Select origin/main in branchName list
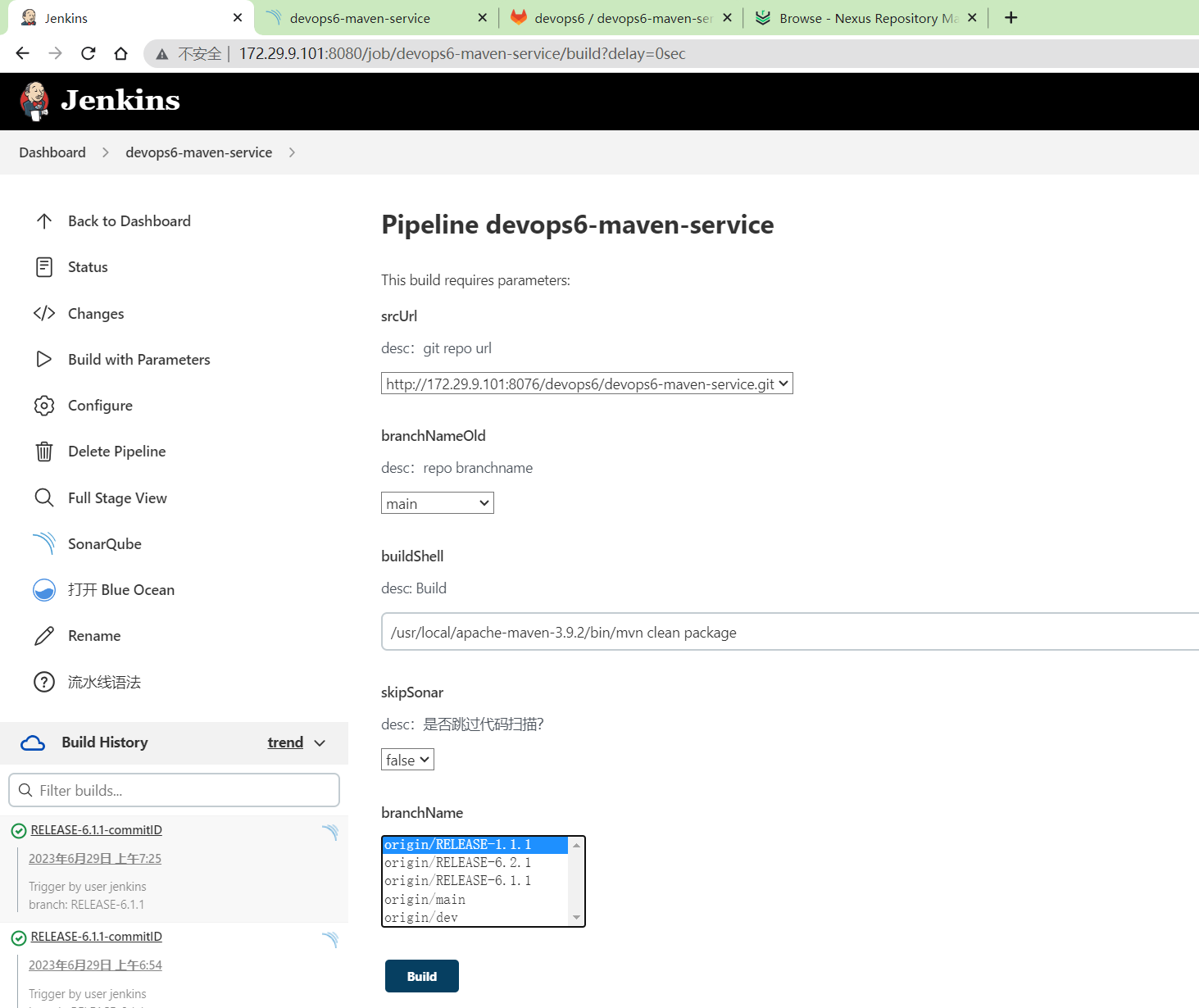1199x1008 pixels. click(x=475, y=899)
